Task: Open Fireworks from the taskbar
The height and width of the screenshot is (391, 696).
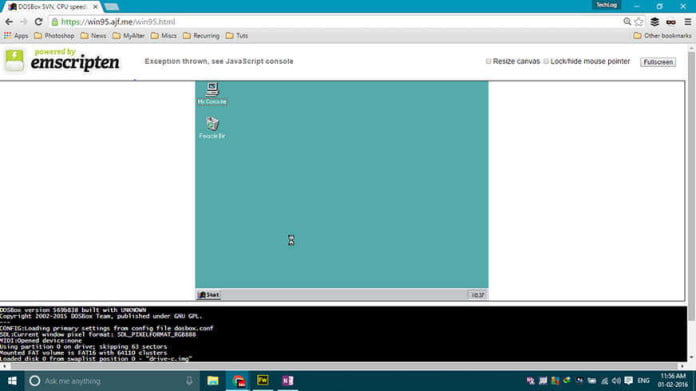Action: (263, 381)
